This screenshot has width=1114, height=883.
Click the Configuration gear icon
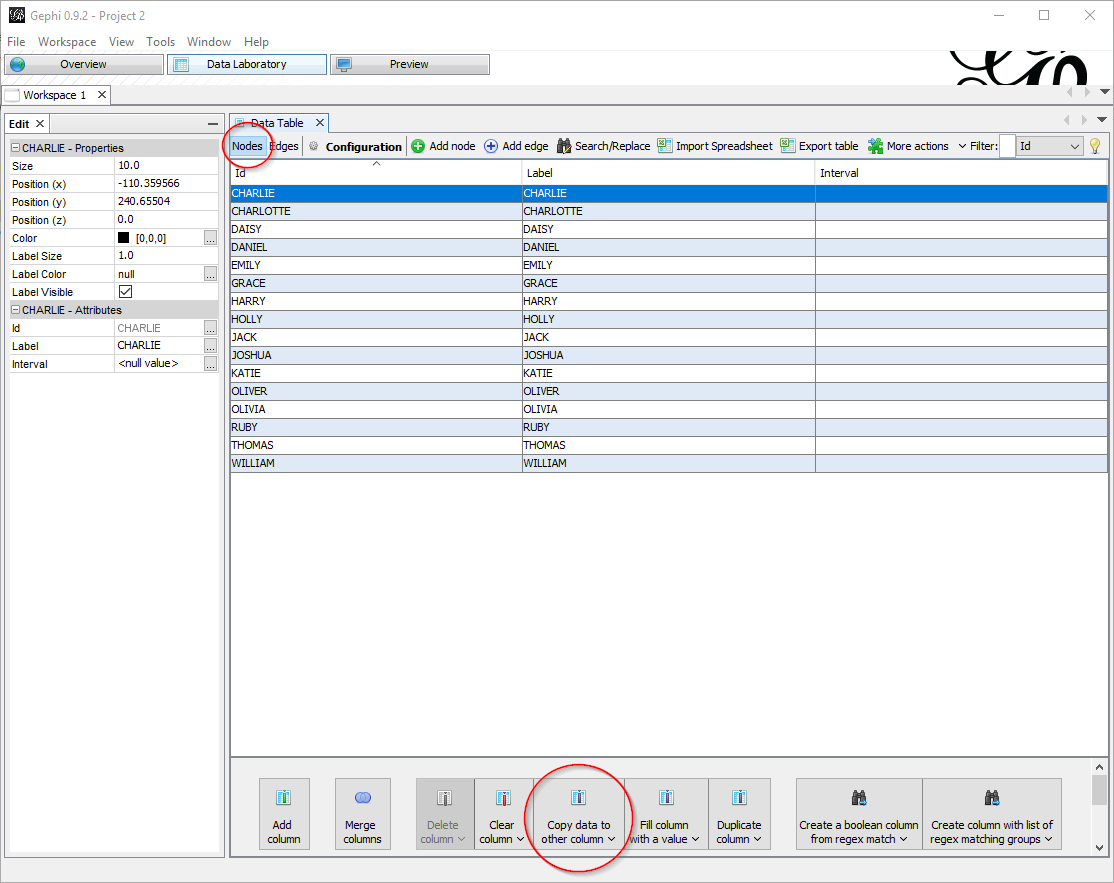pos(313,146)
